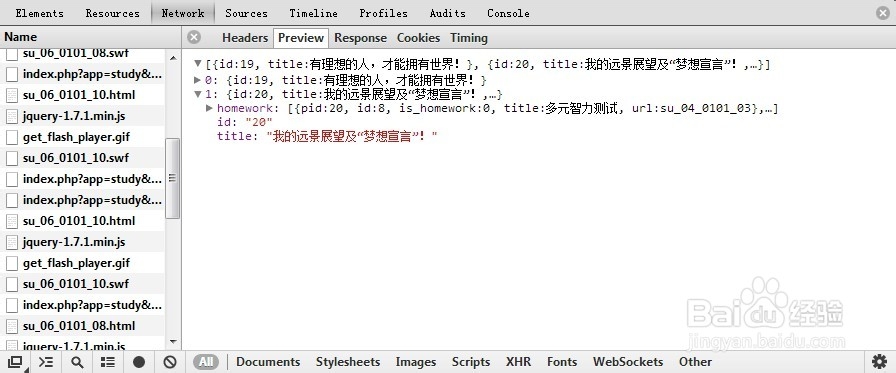Open search with the magnifier icon
896x373 pixels.
pyautogui.click(x=77, y=362)
